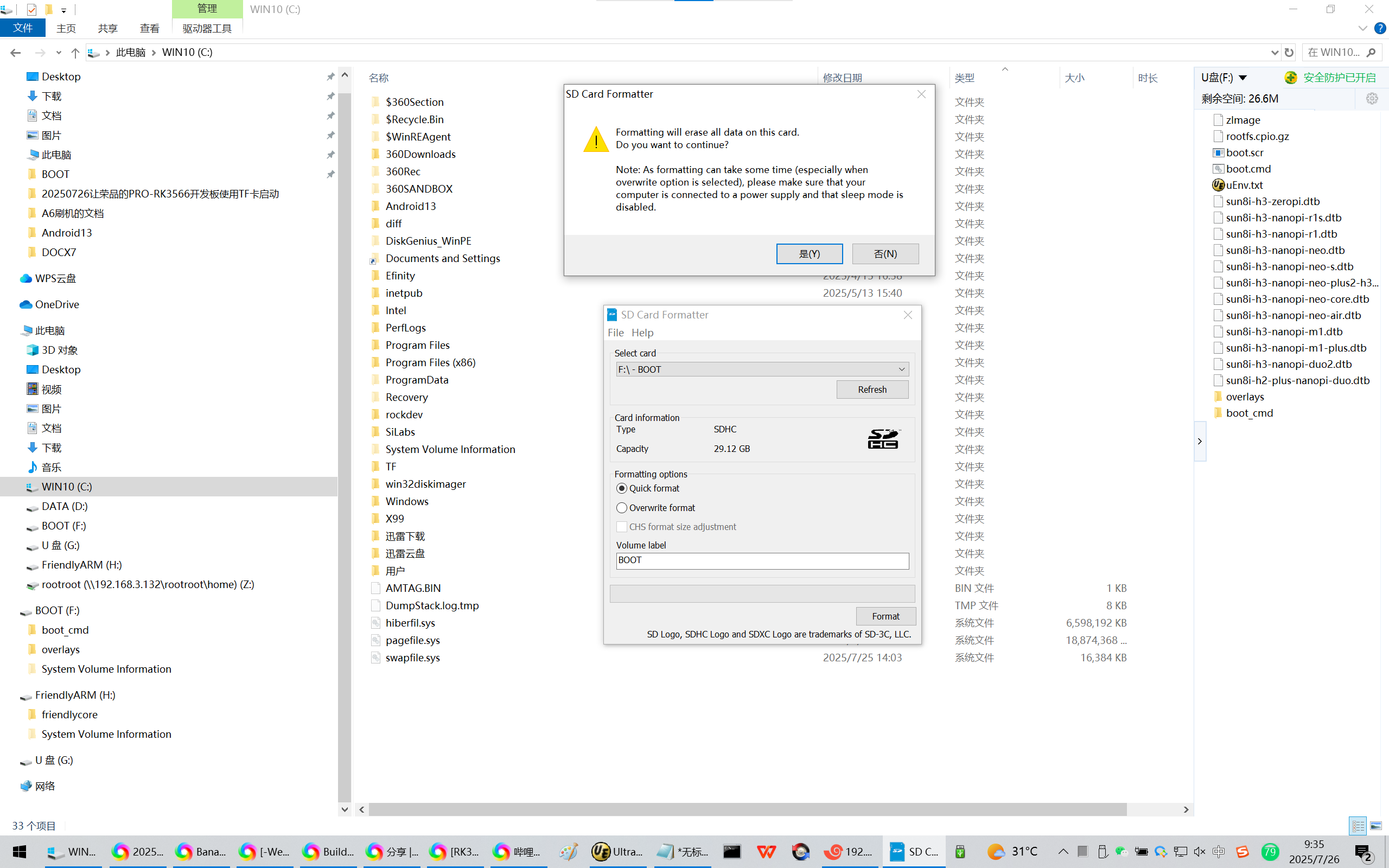Sort by 类型 column header
The height and width of the screenshot is (868, 1389).
point(964,78)
